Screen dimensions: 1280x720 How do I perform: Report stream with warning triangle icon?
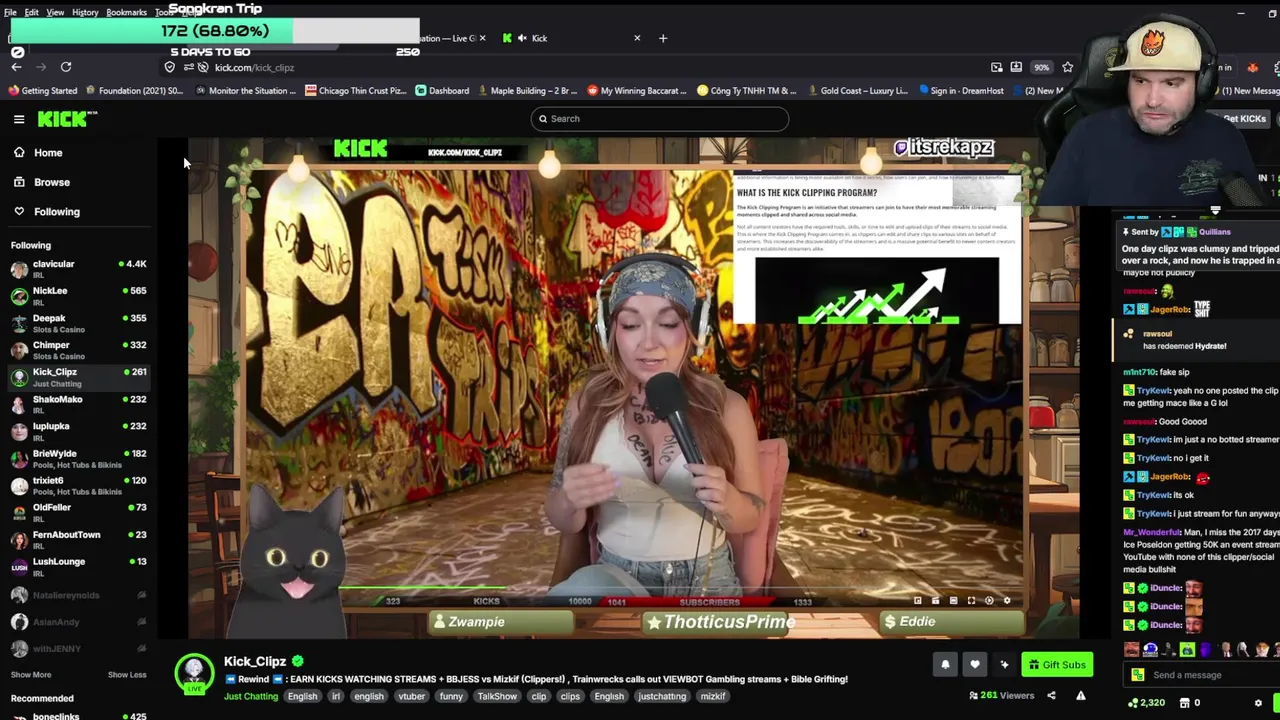tap(1081, 696)
